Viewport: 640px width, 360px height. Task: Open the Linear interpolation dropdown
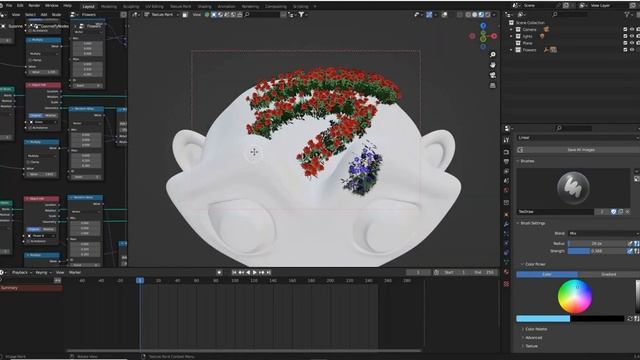[x=578, y=138]
